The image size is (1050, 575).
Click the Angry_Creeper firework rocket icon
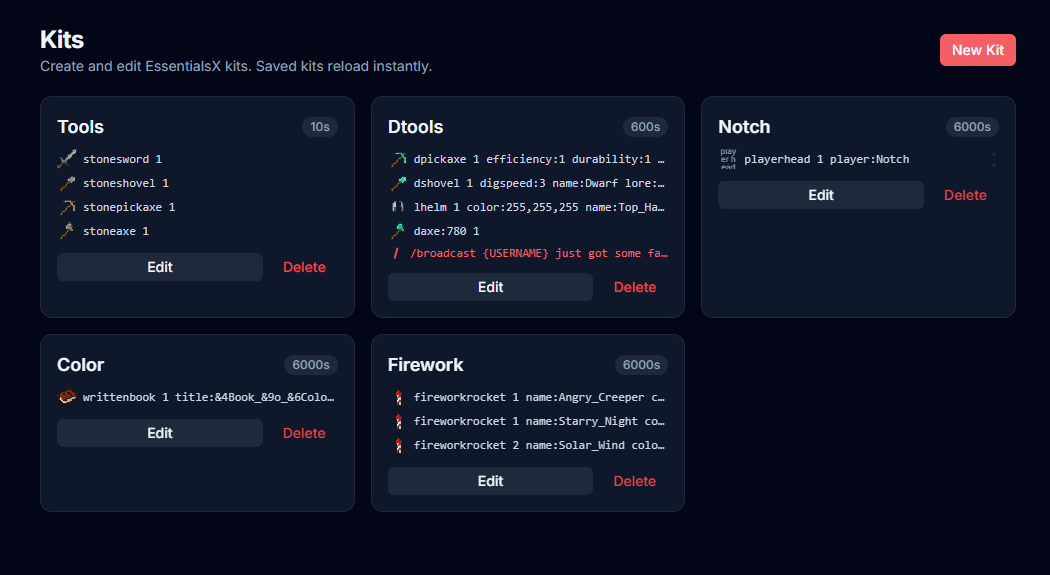398,397
